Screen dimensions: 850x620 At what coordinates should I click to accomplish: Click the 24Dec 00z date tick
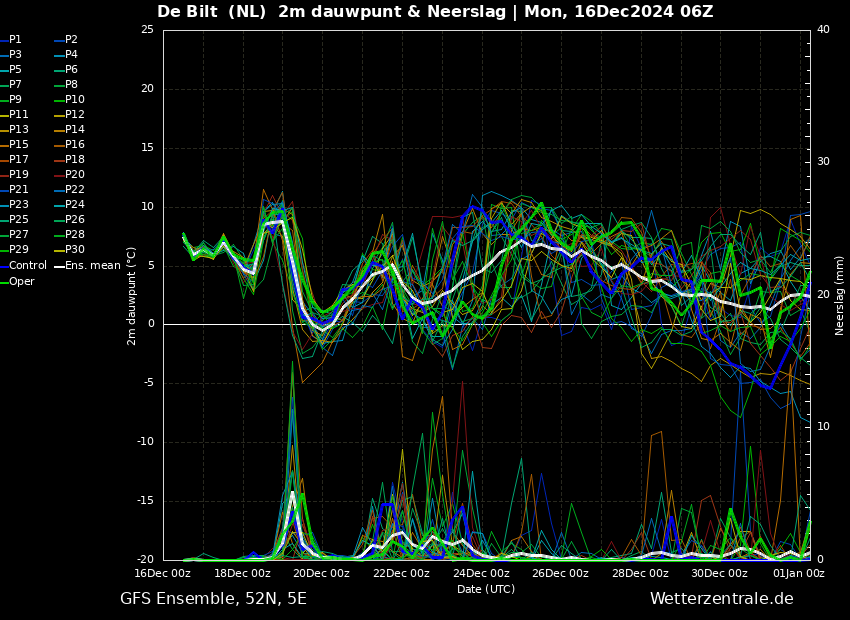(x=481, y=574)
